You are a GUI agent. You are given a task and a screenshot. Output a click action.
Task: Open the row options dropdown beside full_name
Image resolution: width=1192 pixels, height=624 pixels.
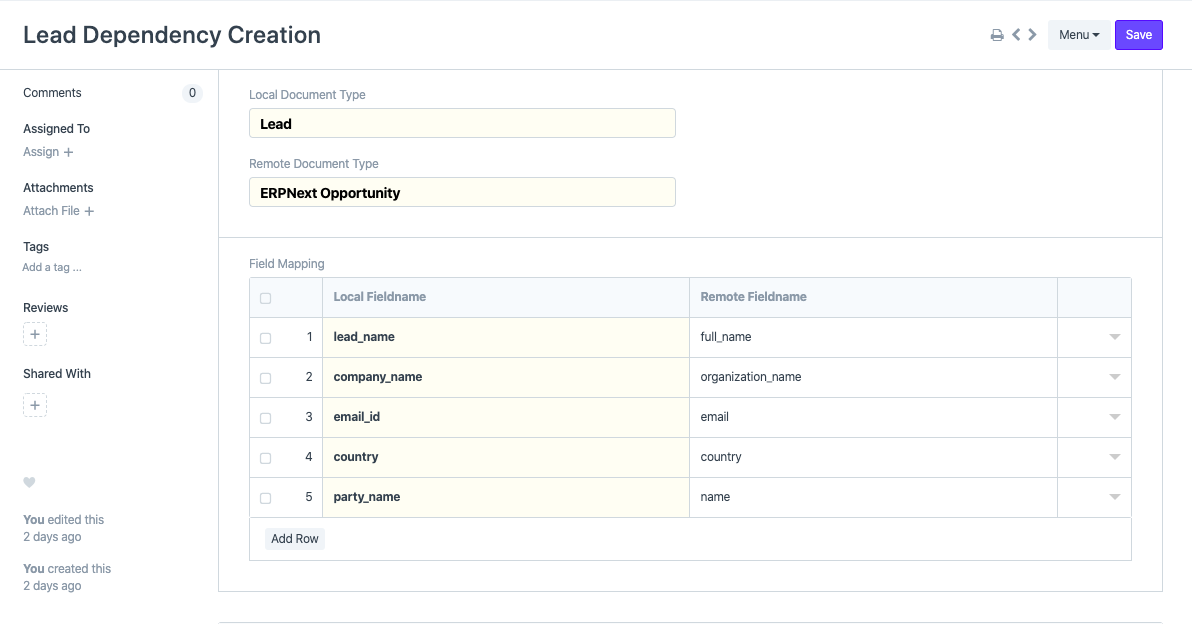pos(1114,337)
